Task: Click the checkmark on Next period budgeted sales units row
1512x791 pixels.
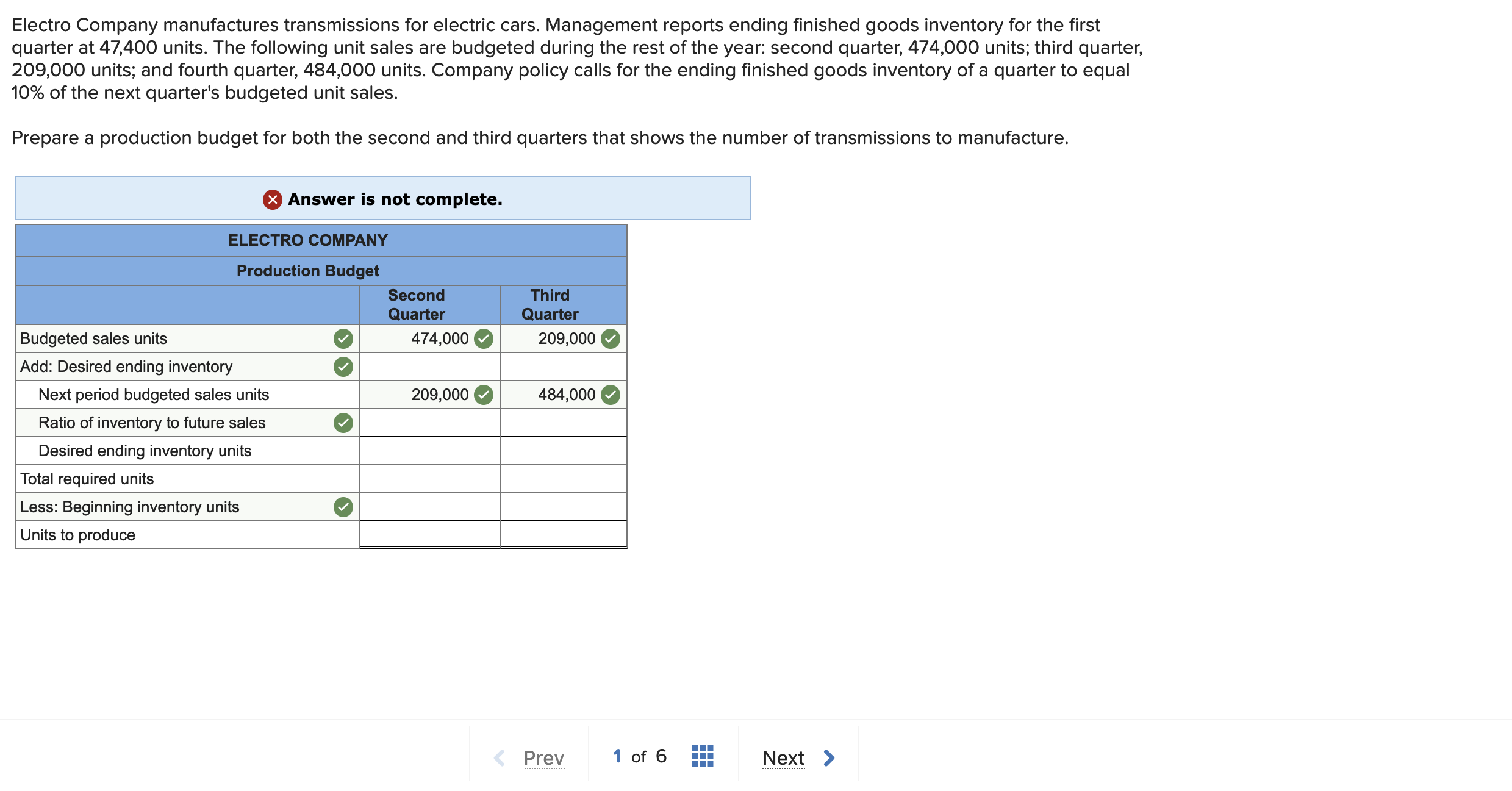Action: 484,395
